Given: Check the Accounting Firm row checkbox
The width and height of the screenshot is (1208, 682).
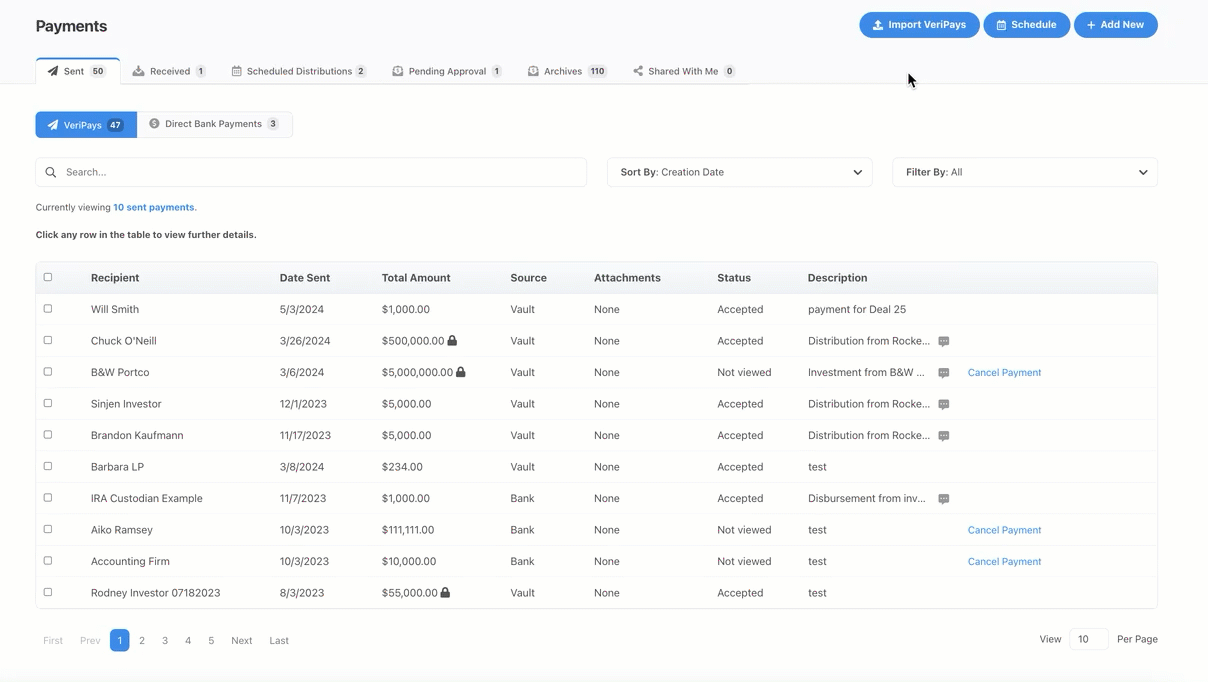Looking at the screenshot, I should point(48,561).
